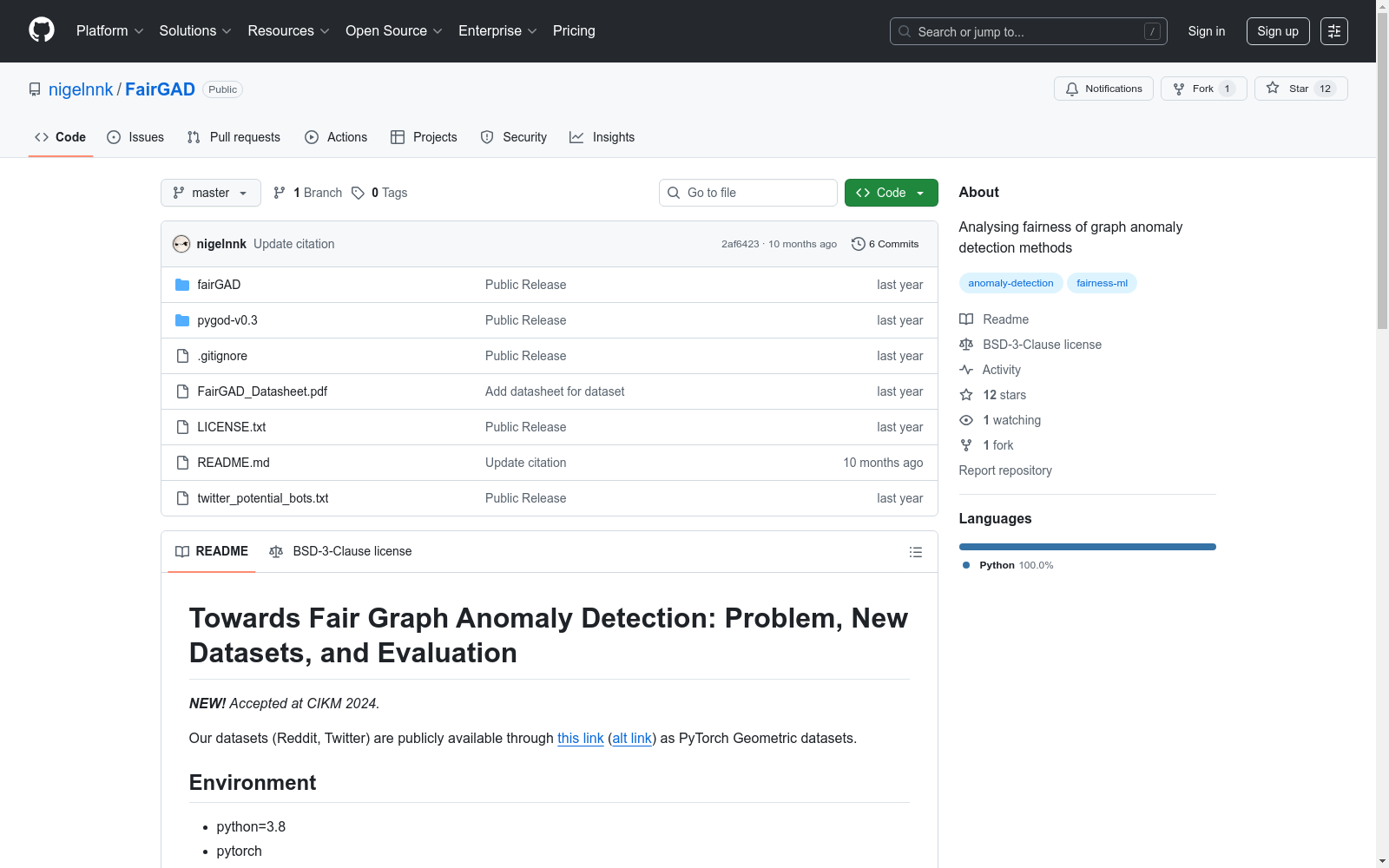Click the pygod-v0.3 folder icon

[x=182, y=320]
